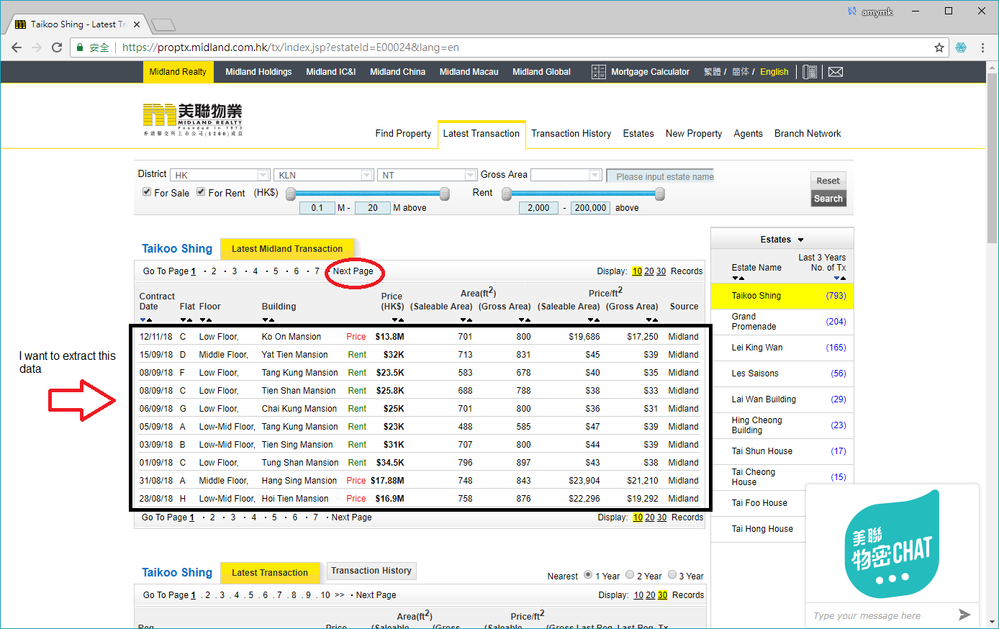Viewport: 999px width, 629px height.
Task: Bookmark this page with the star icon
Action: click(x=938, y=48)
